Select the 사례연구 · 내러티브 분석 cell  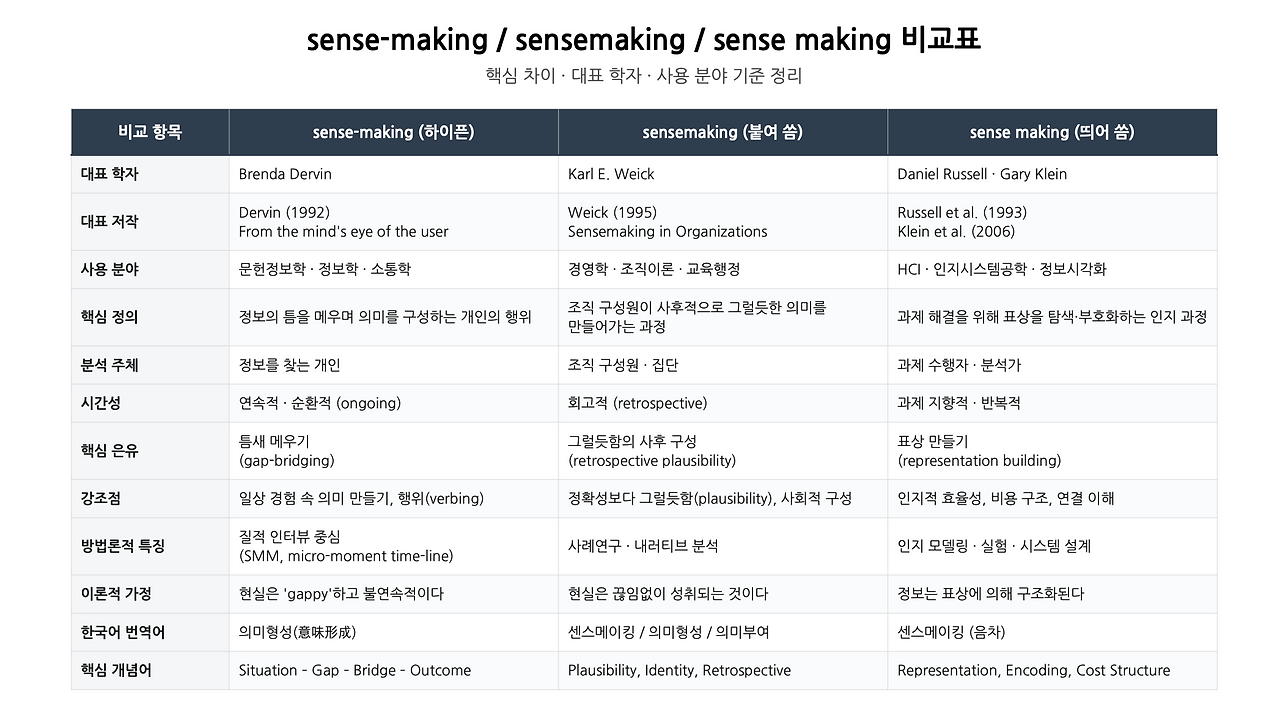pyautogui.click(x=722, y=546)
